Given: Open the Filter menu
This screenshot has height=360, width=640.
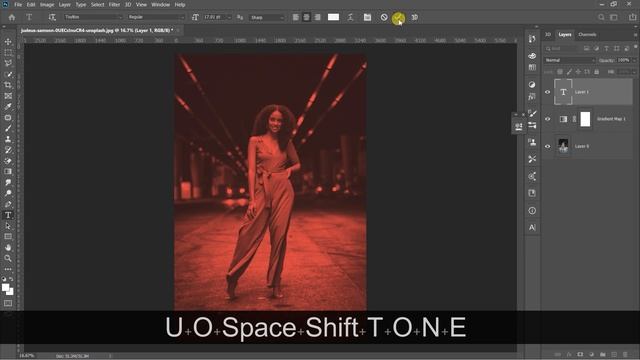Looking at the screenshot, I should [114, 4].
